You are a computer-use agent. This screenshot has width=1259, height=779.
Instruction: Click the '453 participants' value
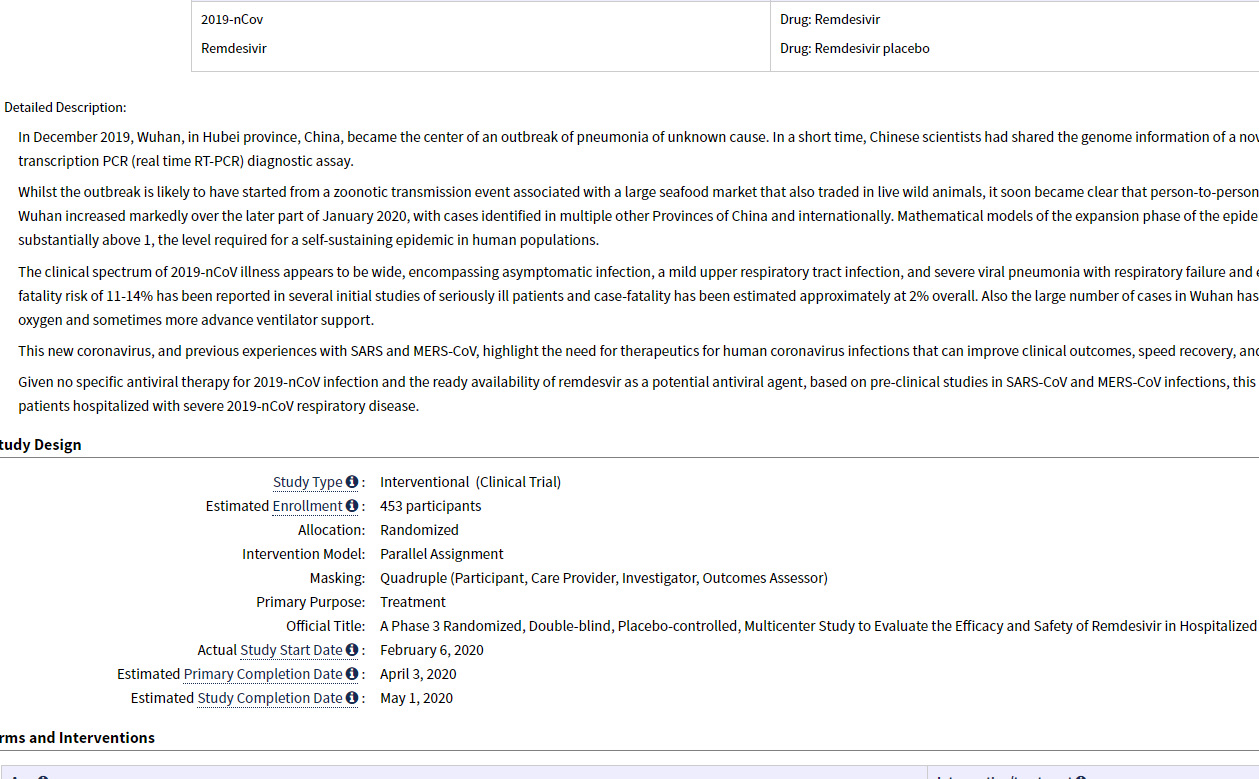click(430, 506)
